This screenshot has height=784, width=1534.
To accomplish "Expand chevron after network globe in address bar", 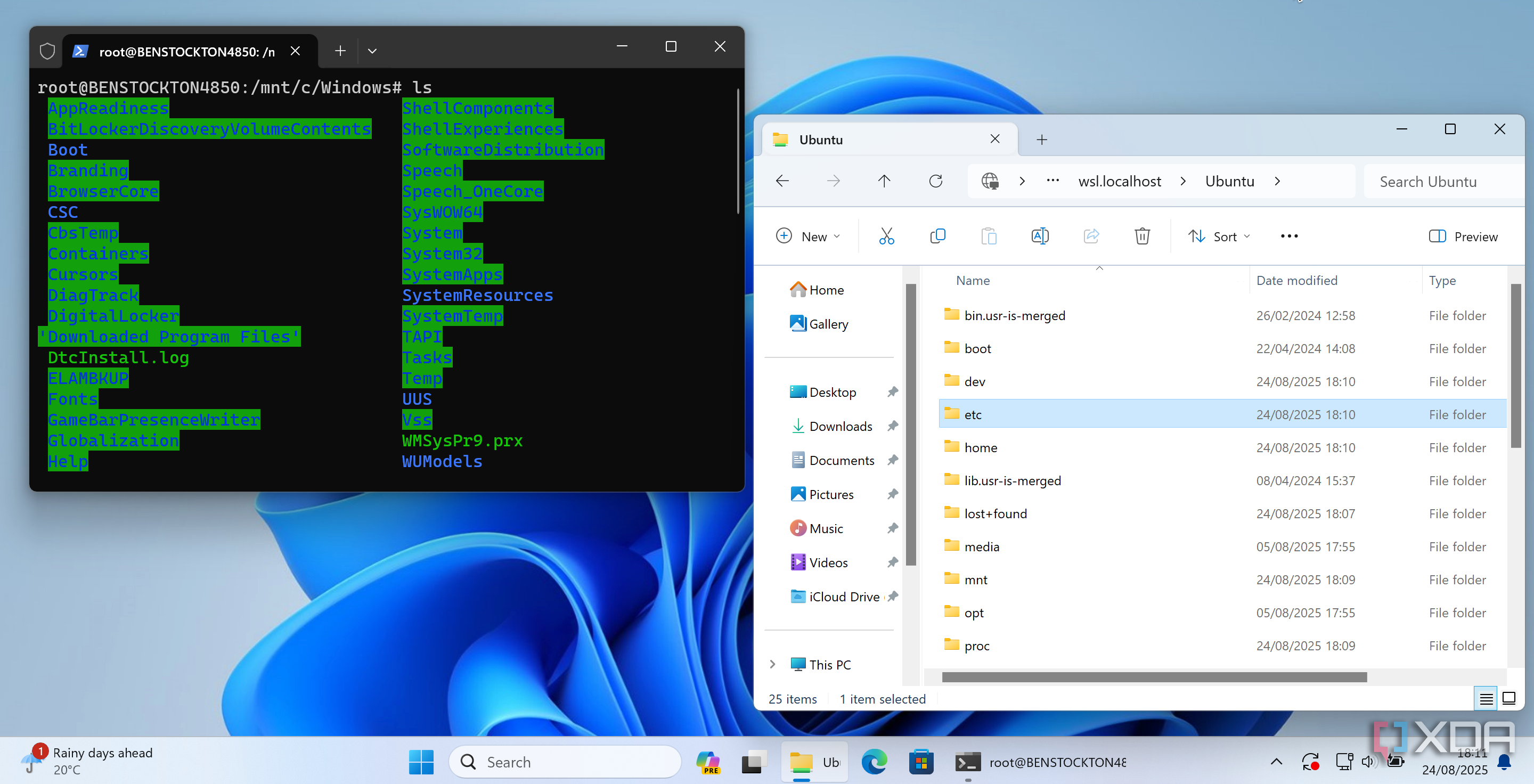I will (x=1022, y=181).
